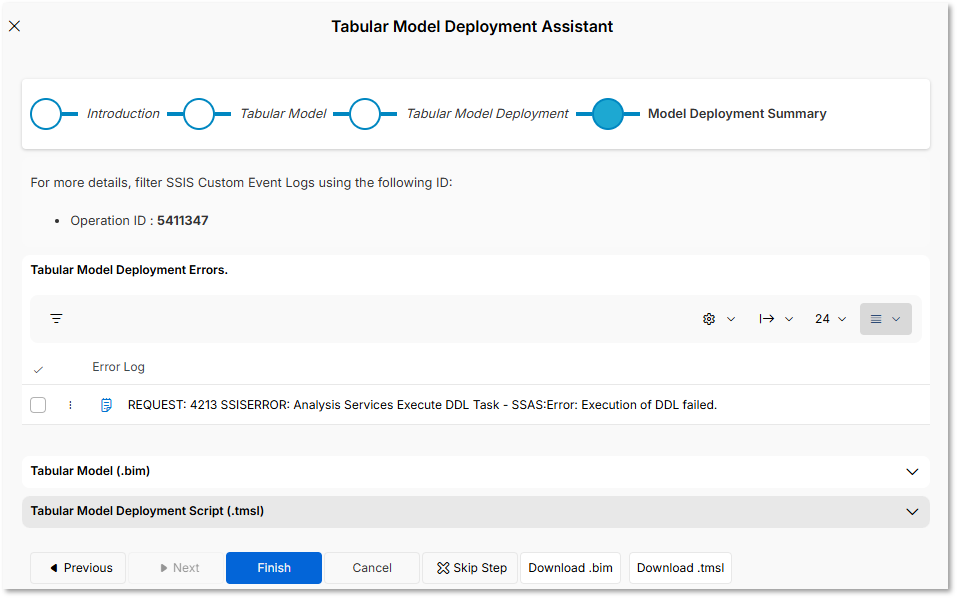Click the Cancel button
The width and height of the screenshot is (957, 598).
(372, 568)
